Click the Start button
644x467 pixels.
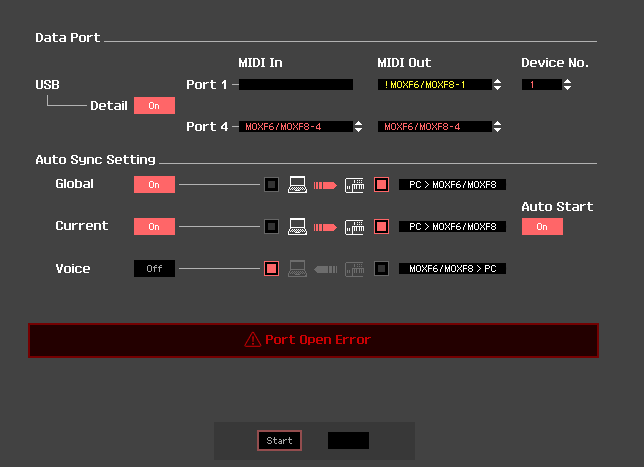[x=279, y=441]
